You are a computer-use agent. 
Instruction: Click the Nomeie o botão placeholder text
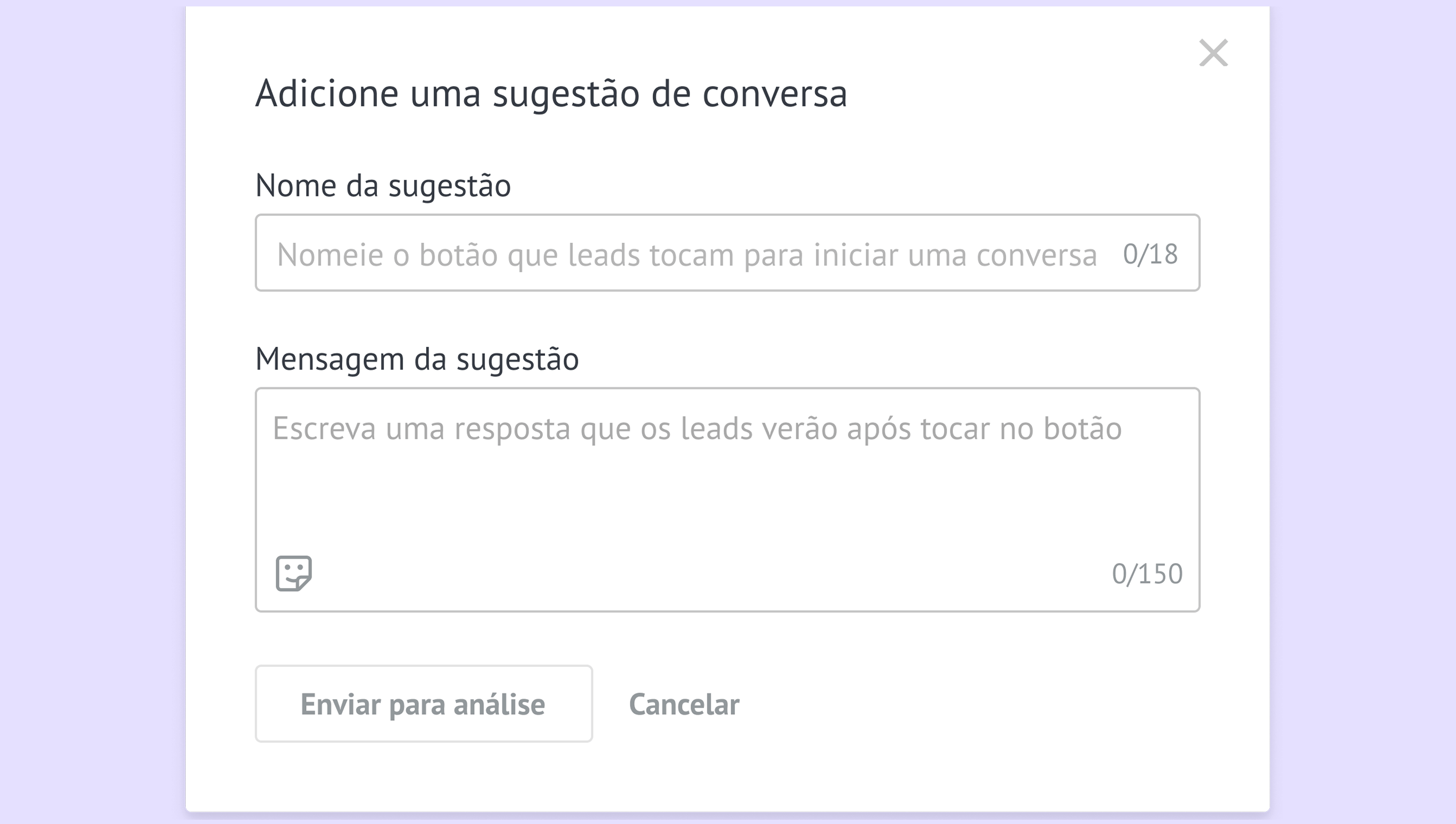[686, 255]
